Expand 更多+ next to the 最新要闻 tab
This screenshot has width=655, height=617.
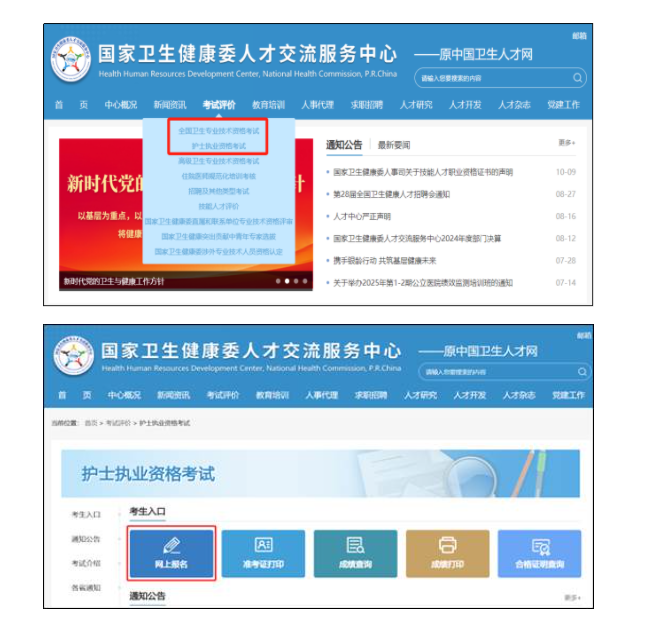pos(567,144)
